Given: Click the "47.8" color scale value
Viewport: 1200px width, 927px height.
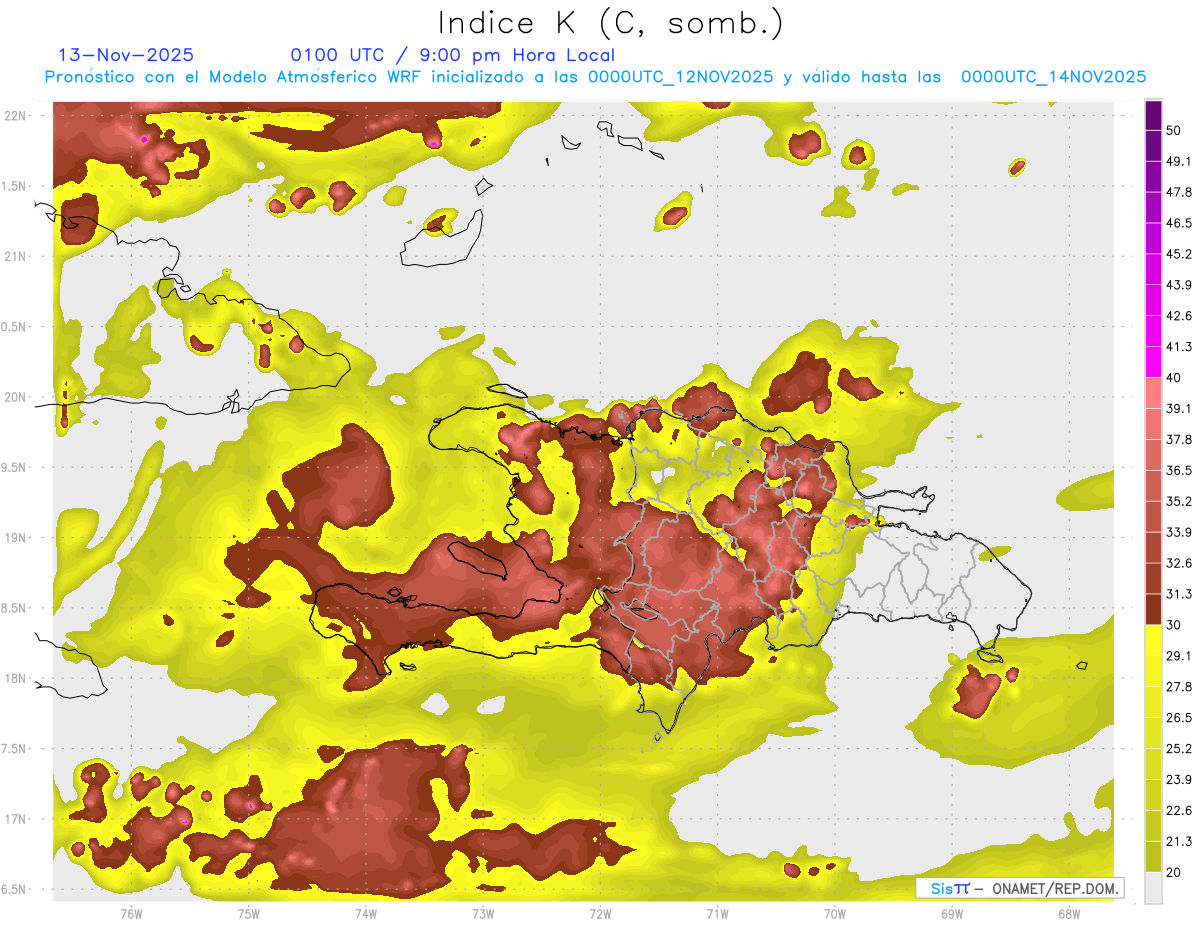Looking at the screenshot, I should (x=1178, y=192).
